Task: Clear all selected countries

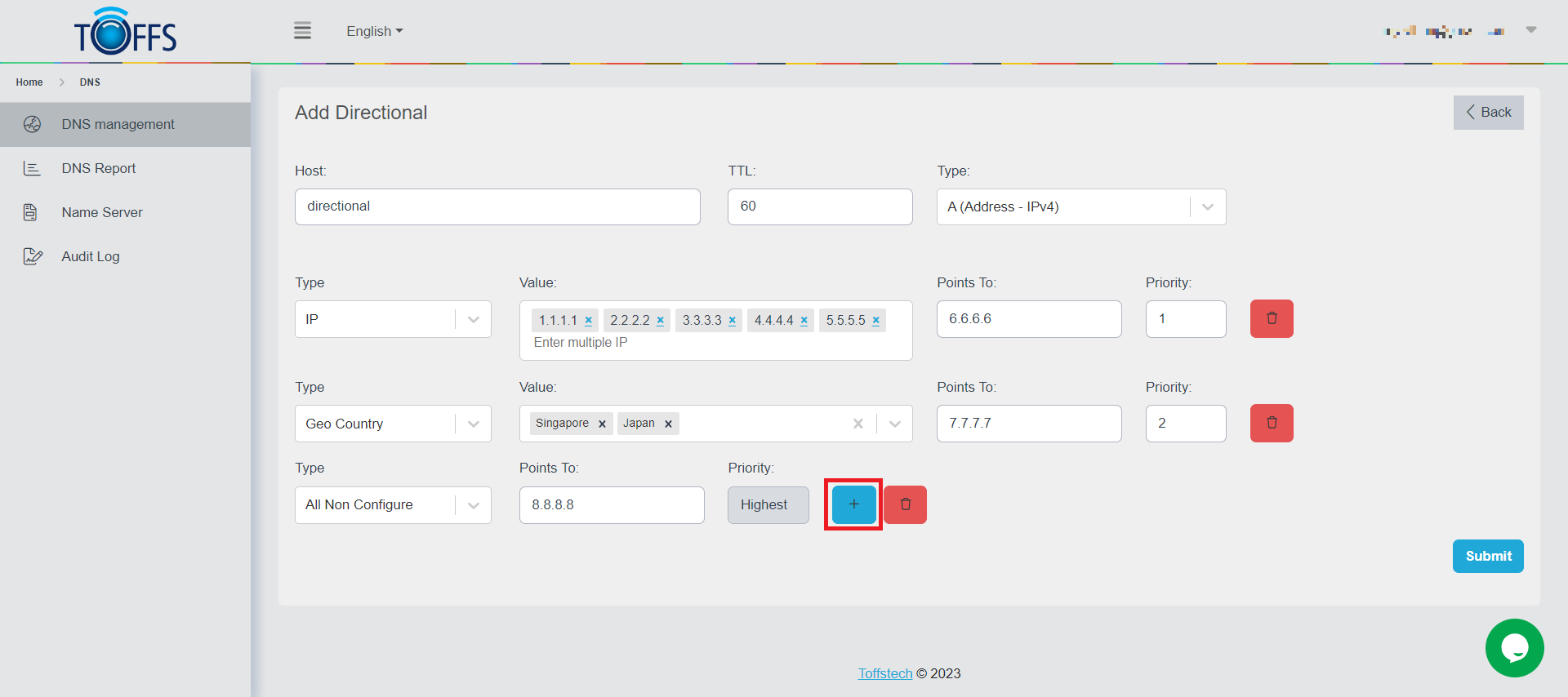Action: [857, 424]
